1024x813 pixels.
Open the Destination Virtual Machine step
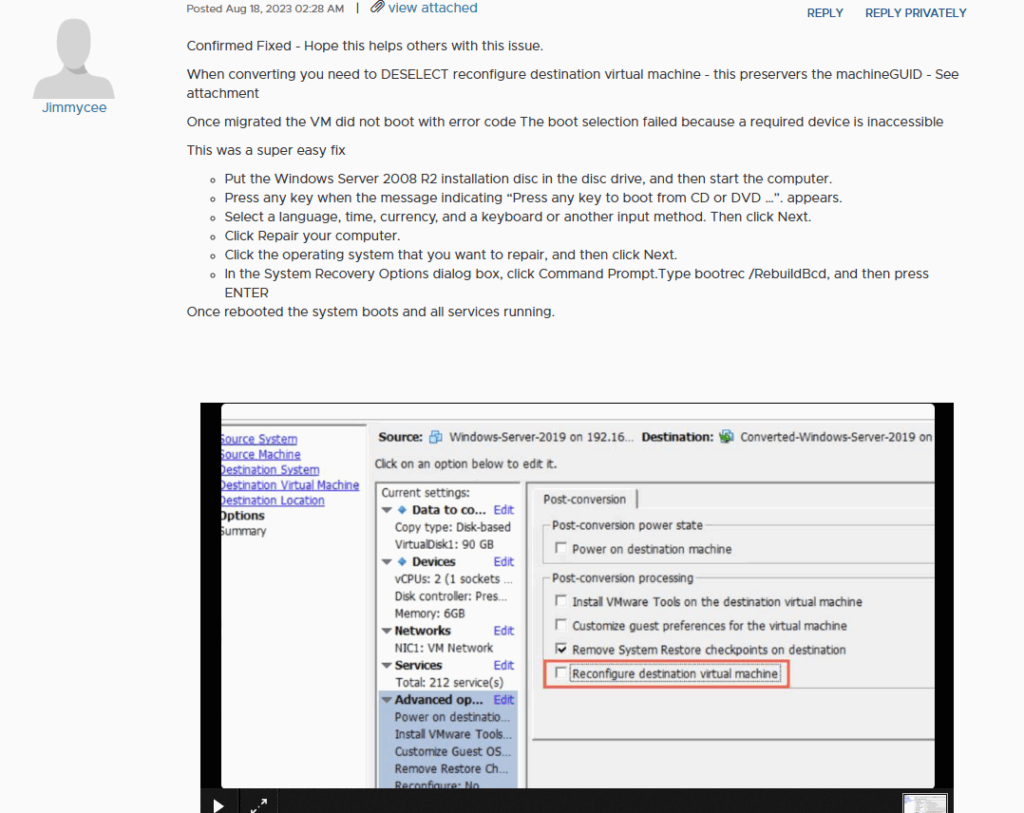point(289,485)
